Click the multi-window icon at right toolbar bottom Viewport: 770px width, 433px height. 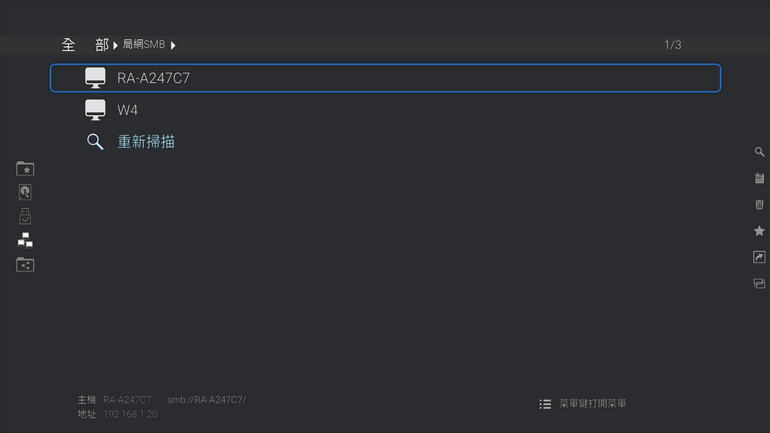coord(759,284)
